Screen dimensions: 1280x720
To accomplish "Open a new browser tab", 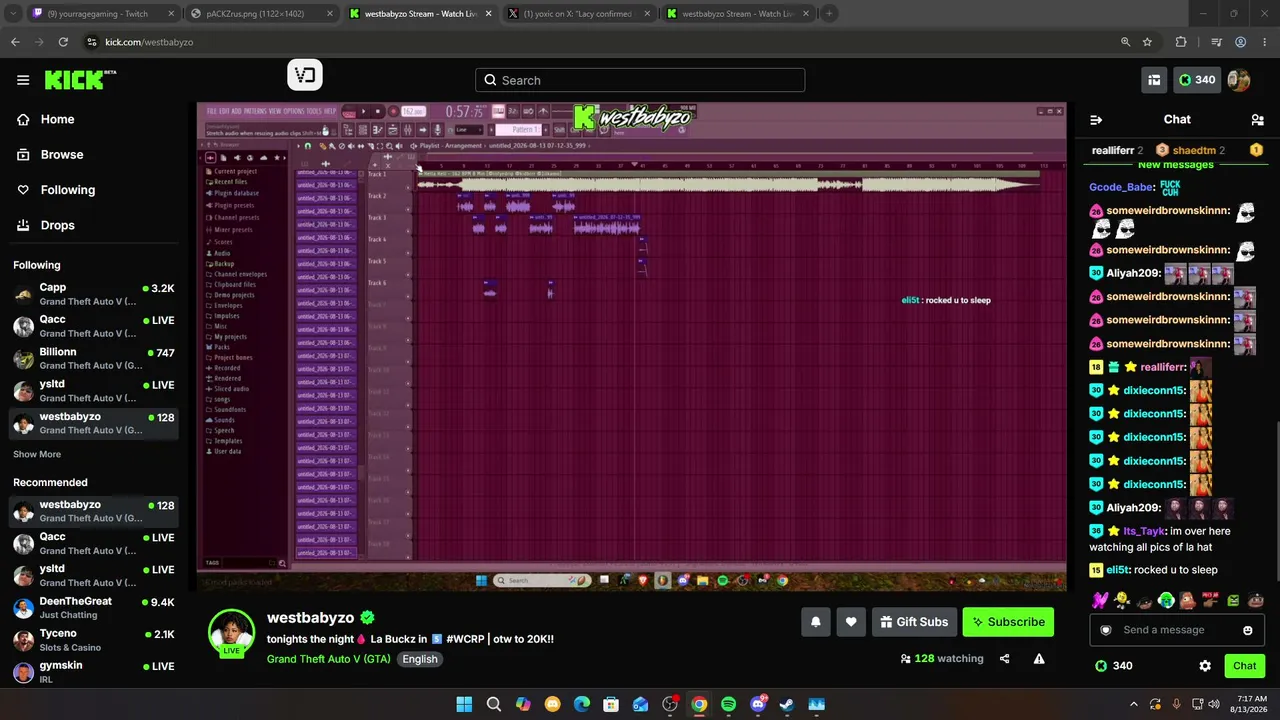I will coord(829,14).
